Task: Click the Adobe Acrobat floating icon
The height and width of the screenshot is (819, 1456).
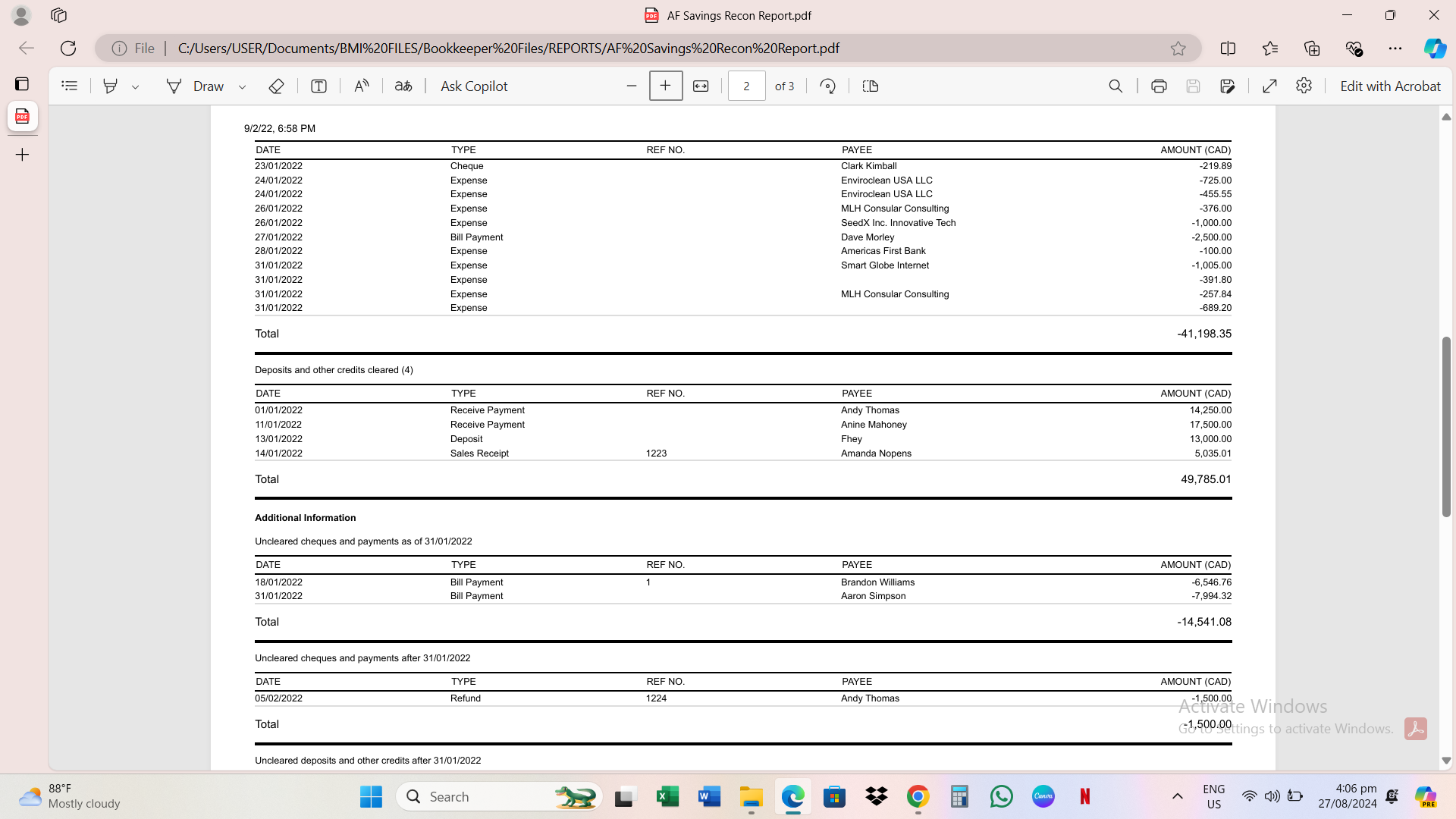Action: tap(1415, 729)
